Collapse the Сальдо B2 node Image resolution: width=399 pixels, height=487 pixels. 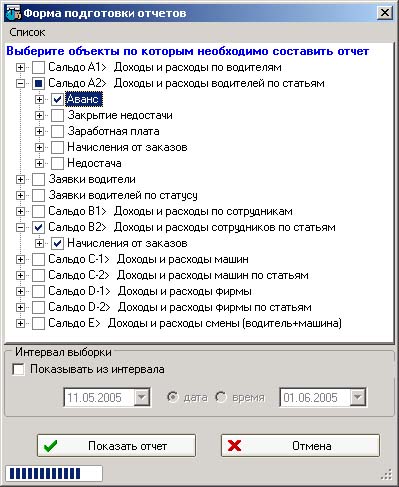point(20,227)
